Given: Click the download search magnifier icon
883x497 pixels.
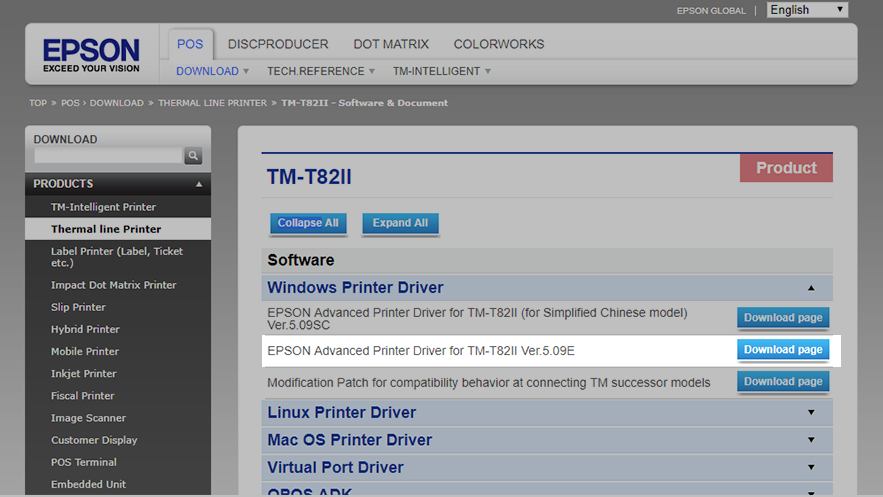Looking at the screenshot, I should (193, 155).
